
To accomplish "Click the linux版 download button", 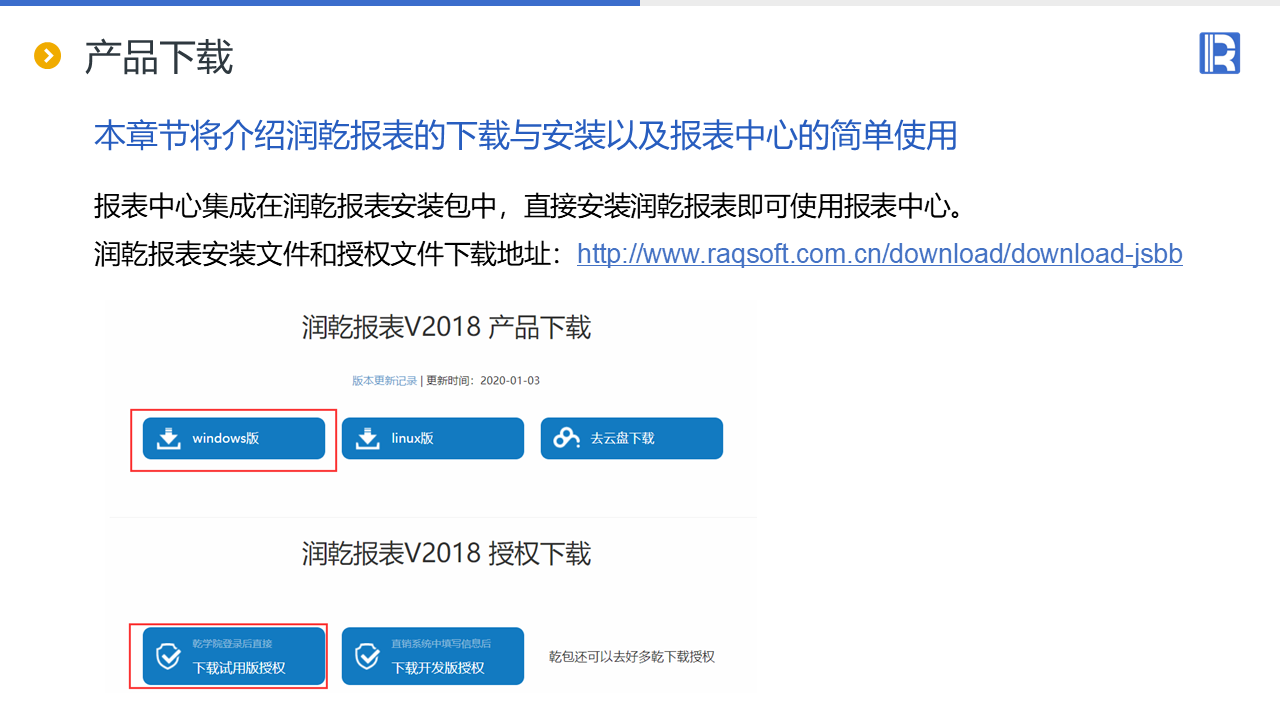I will (432, 437).
